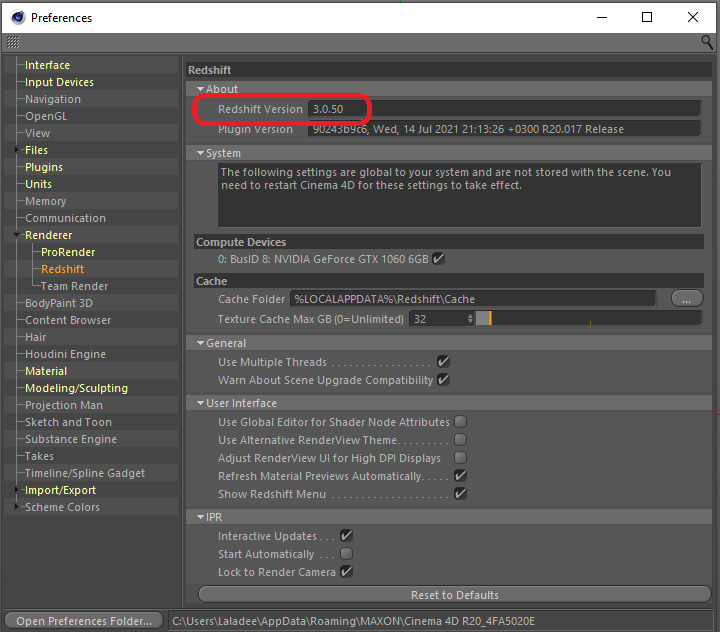Open Plugins preferences

(44, 167)
